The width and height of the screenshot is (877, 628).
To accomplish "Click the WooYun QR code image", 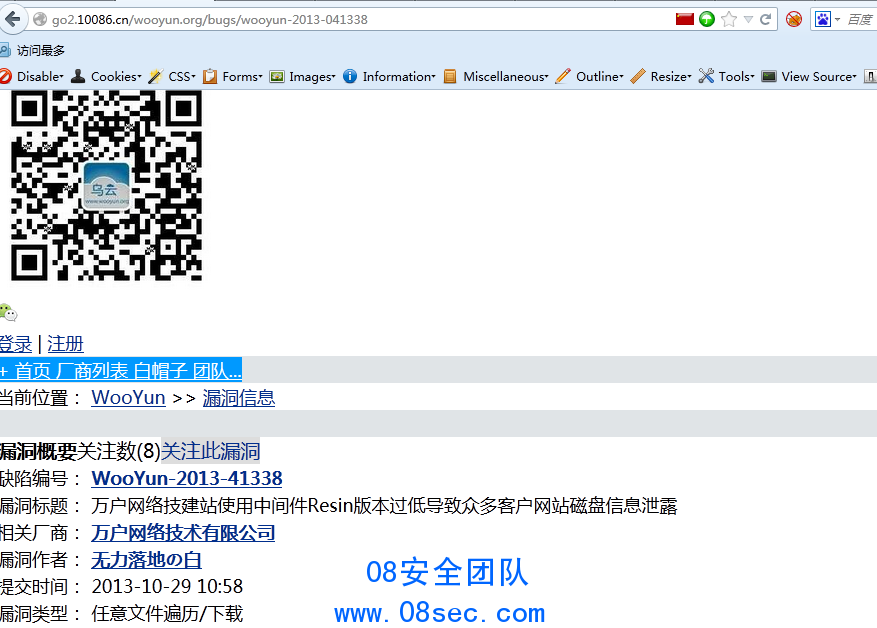I will pyautogui.click(x=106, y=185).
